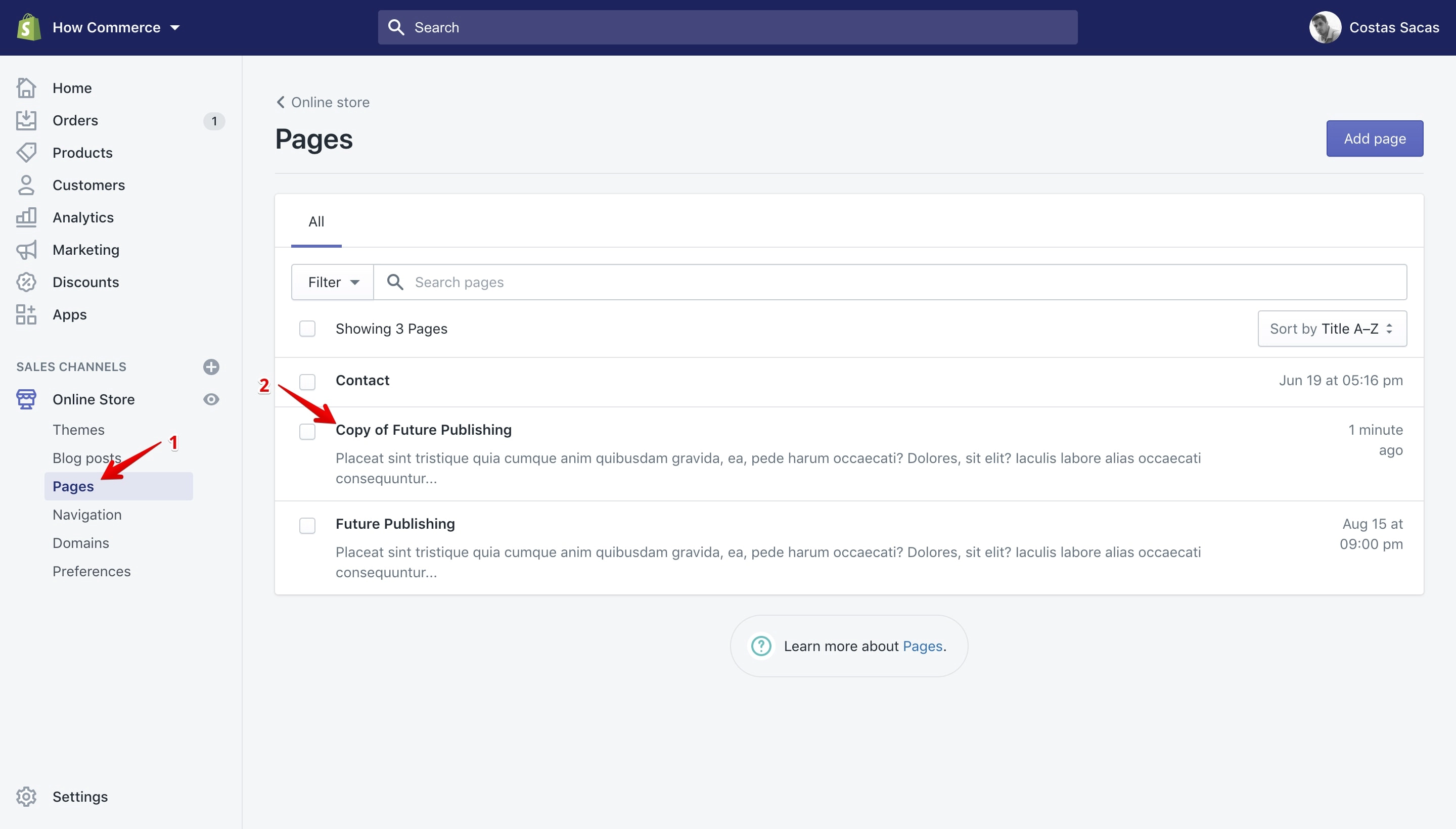This screenshot has height=829, width=1456.
Task: Click the Online Store label
Action: pyautogui.click(x=94, y=399)
